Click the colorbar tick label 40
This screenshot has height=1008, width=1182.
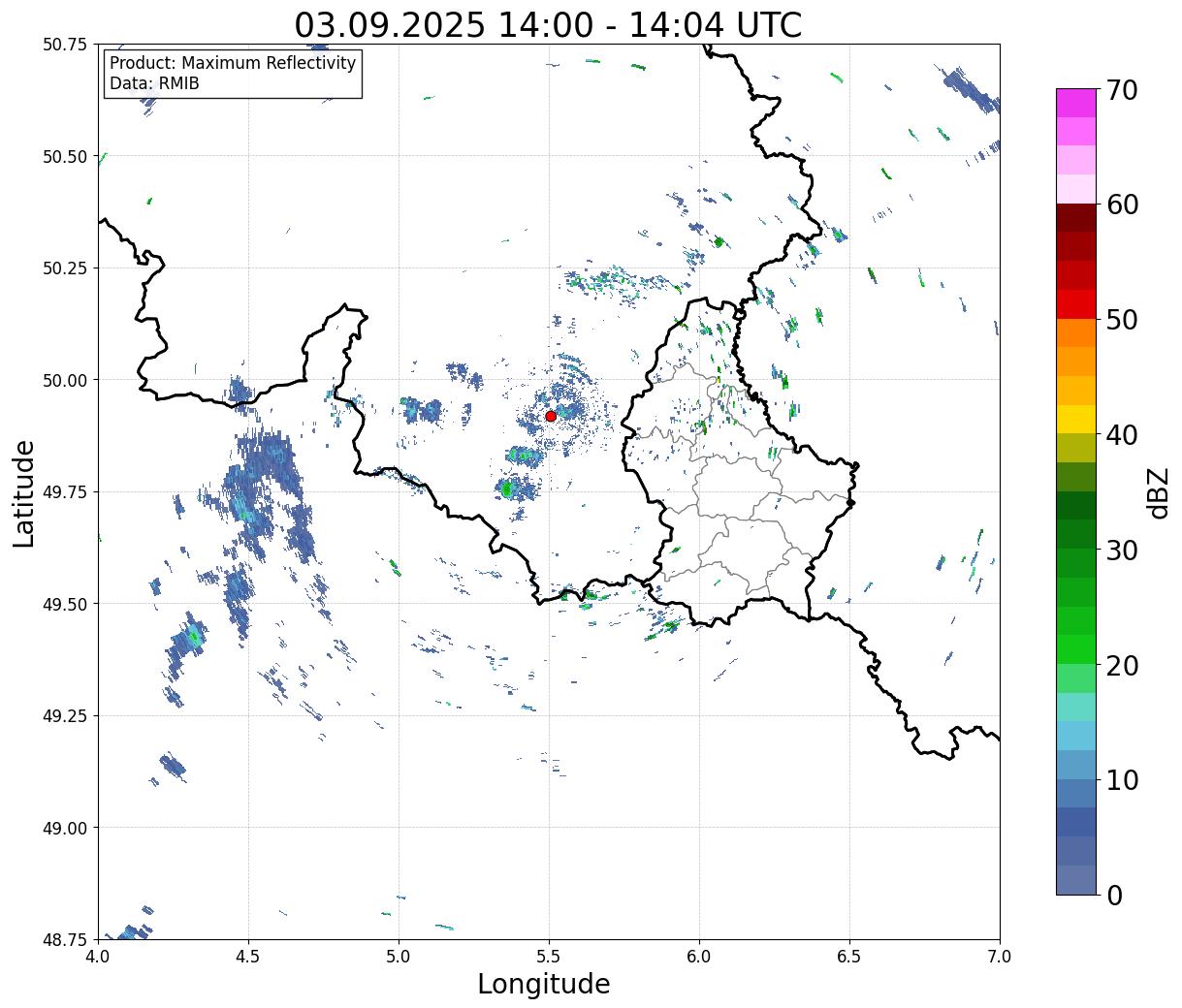point(1121,435)
